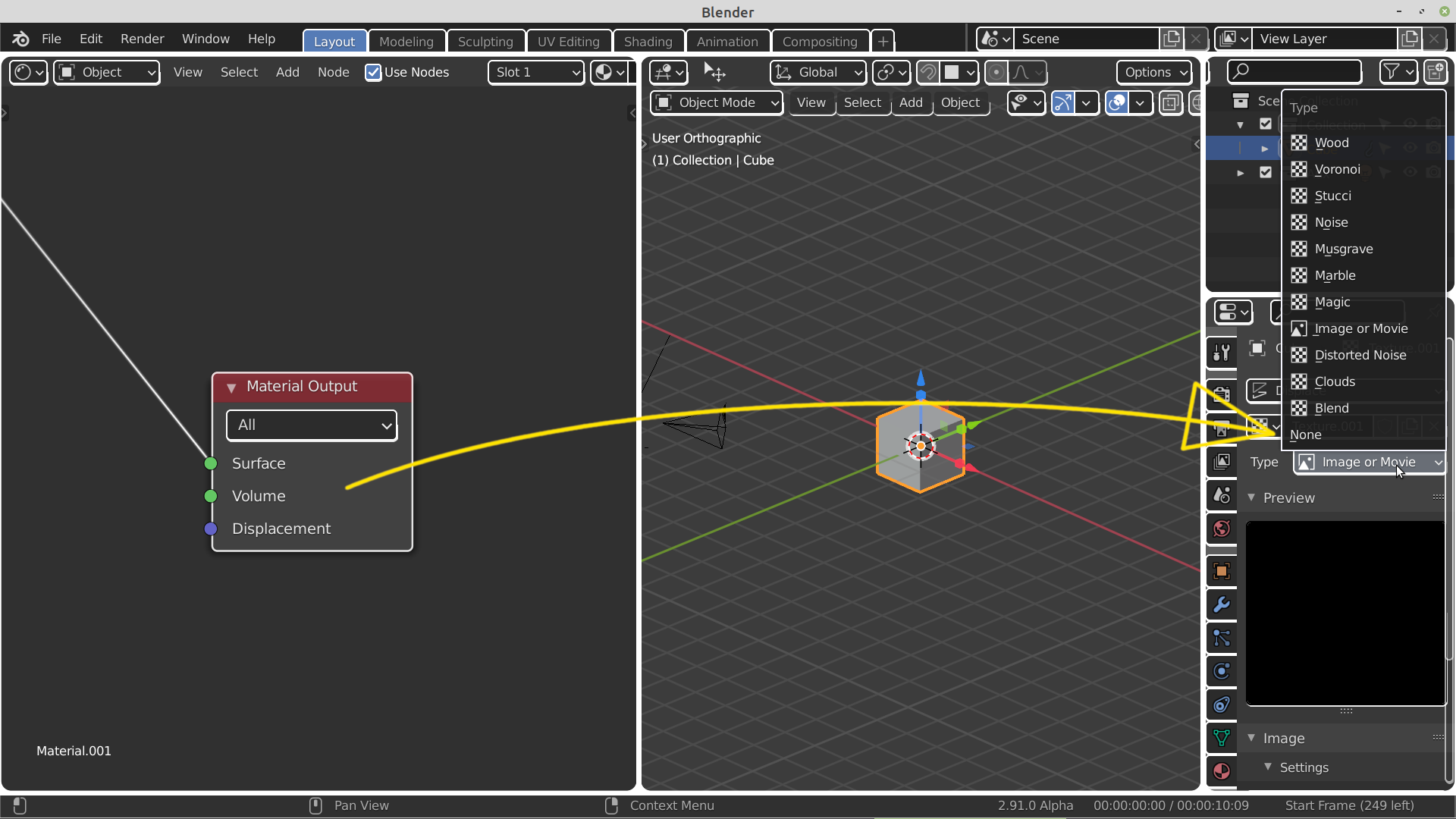The width and height of the screenshot is (1456, 819).
Task: Open the Tool properties tab icon
Action: pyautogui.click(x=1221, y=353)
